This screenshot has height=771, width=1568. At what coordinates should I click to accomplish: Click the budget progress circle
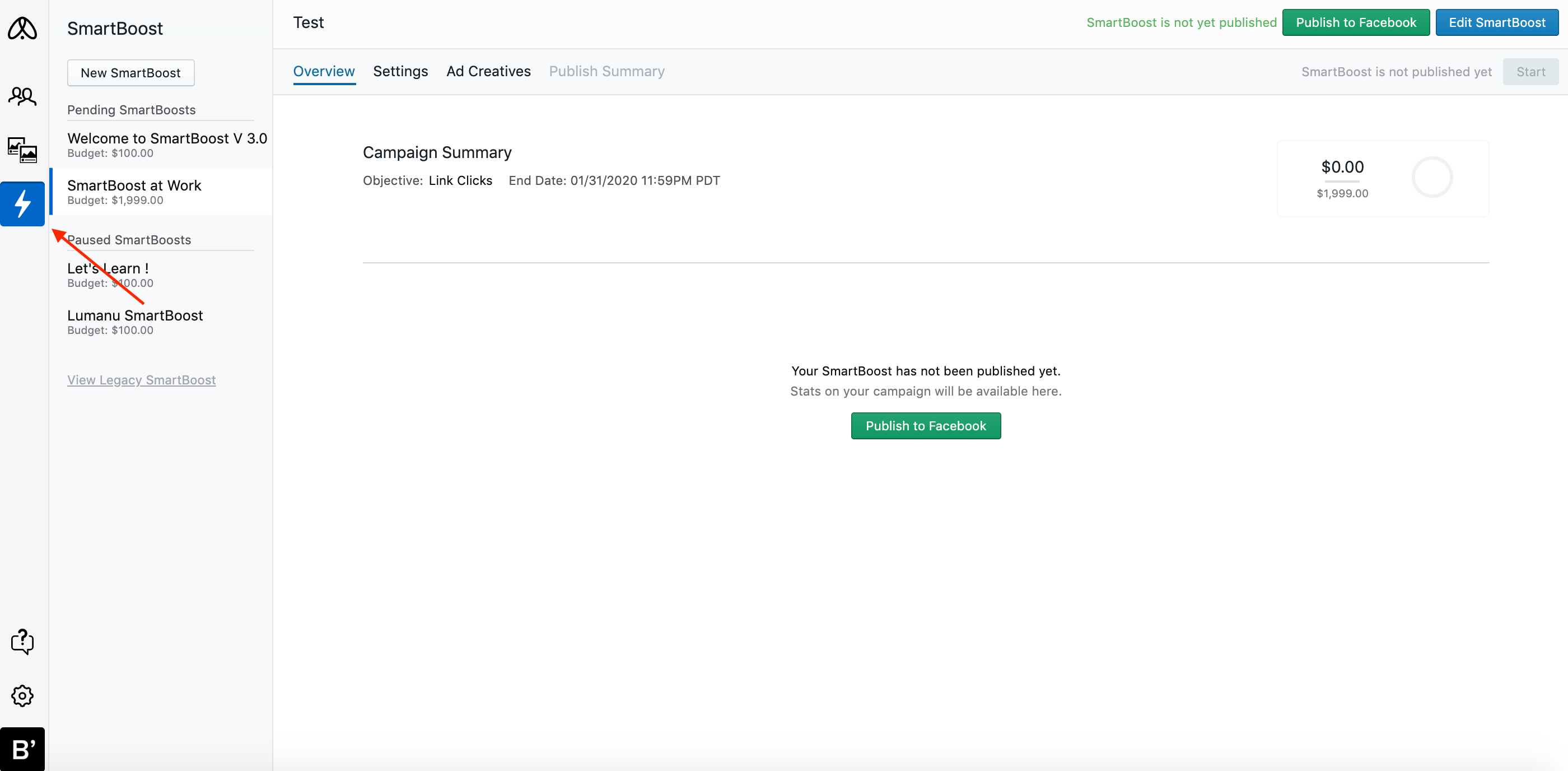(x=1432, y=177)
